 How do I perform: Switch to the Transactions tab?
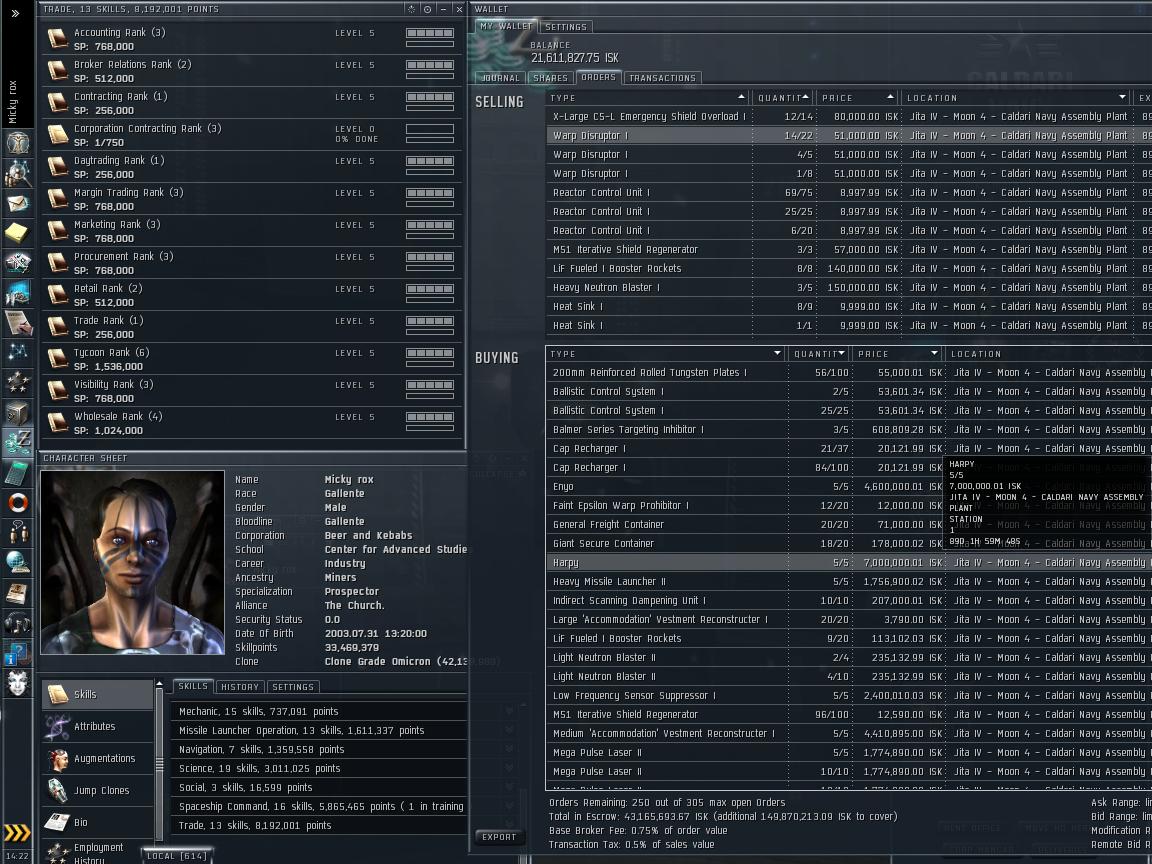(663, 78)
